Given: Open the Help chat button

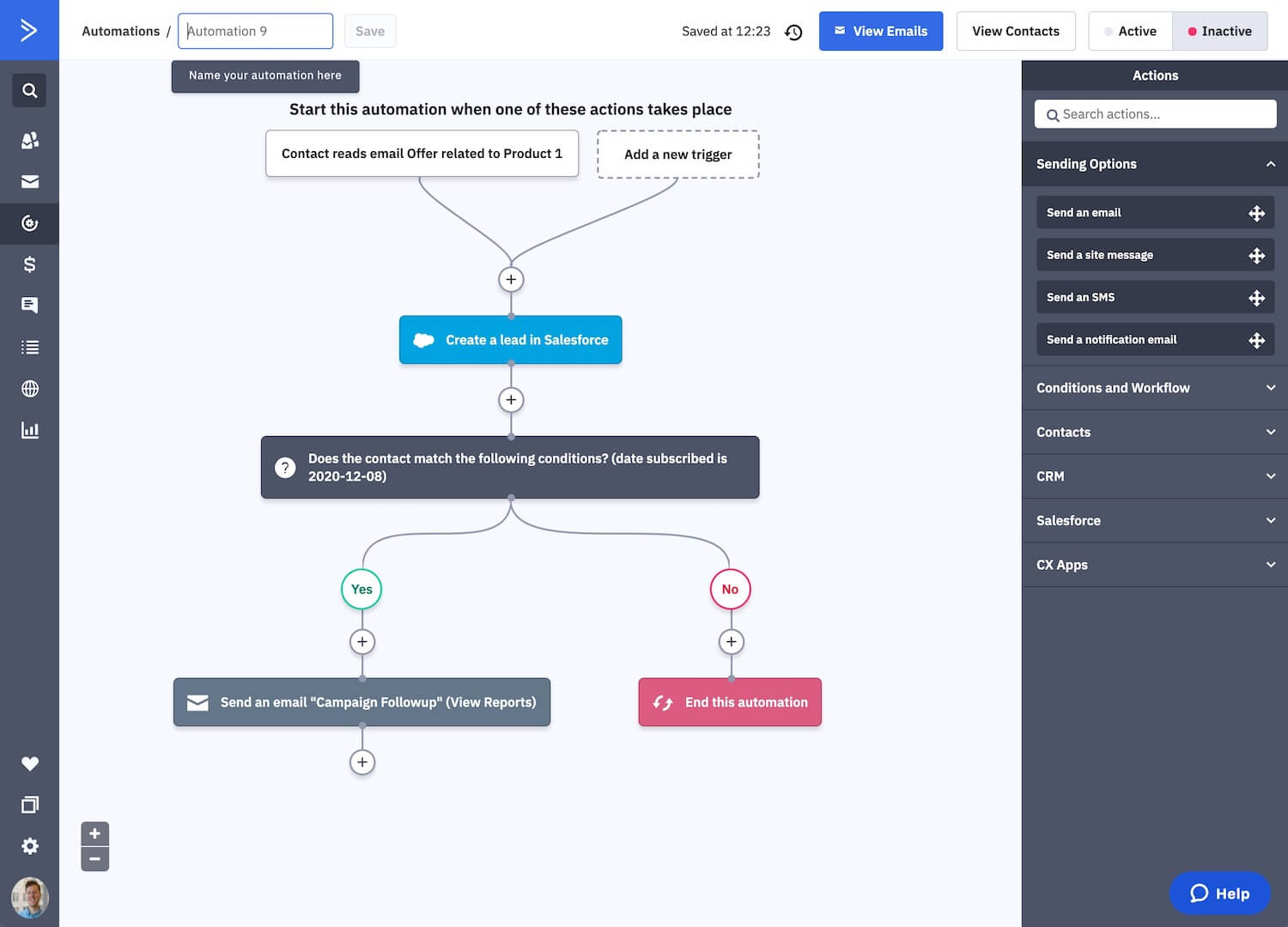Looking at the screenshot, I should click(1219, 894).
